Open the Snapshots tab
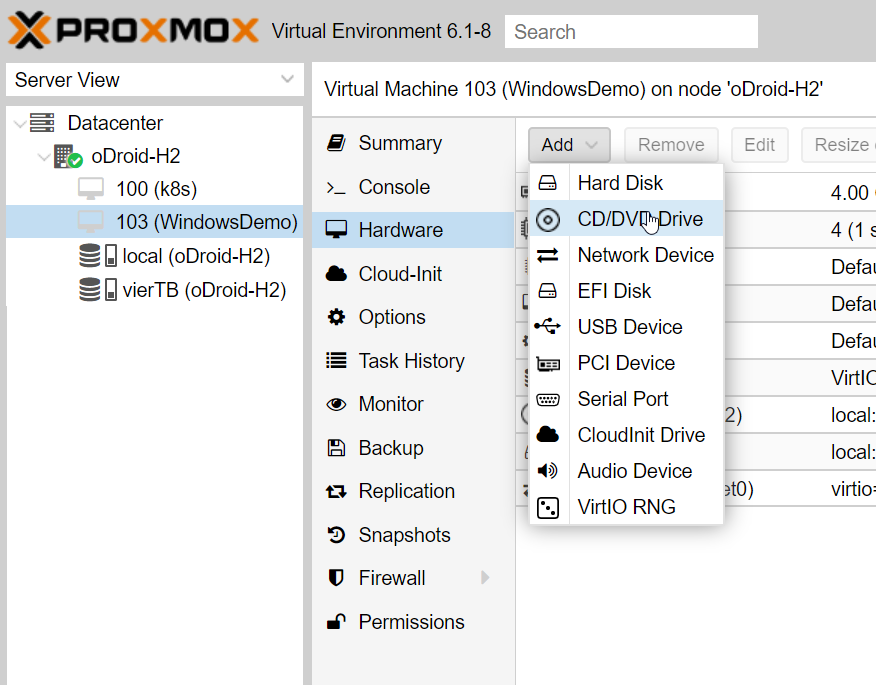Screen dimensions: 876x685 413,535
